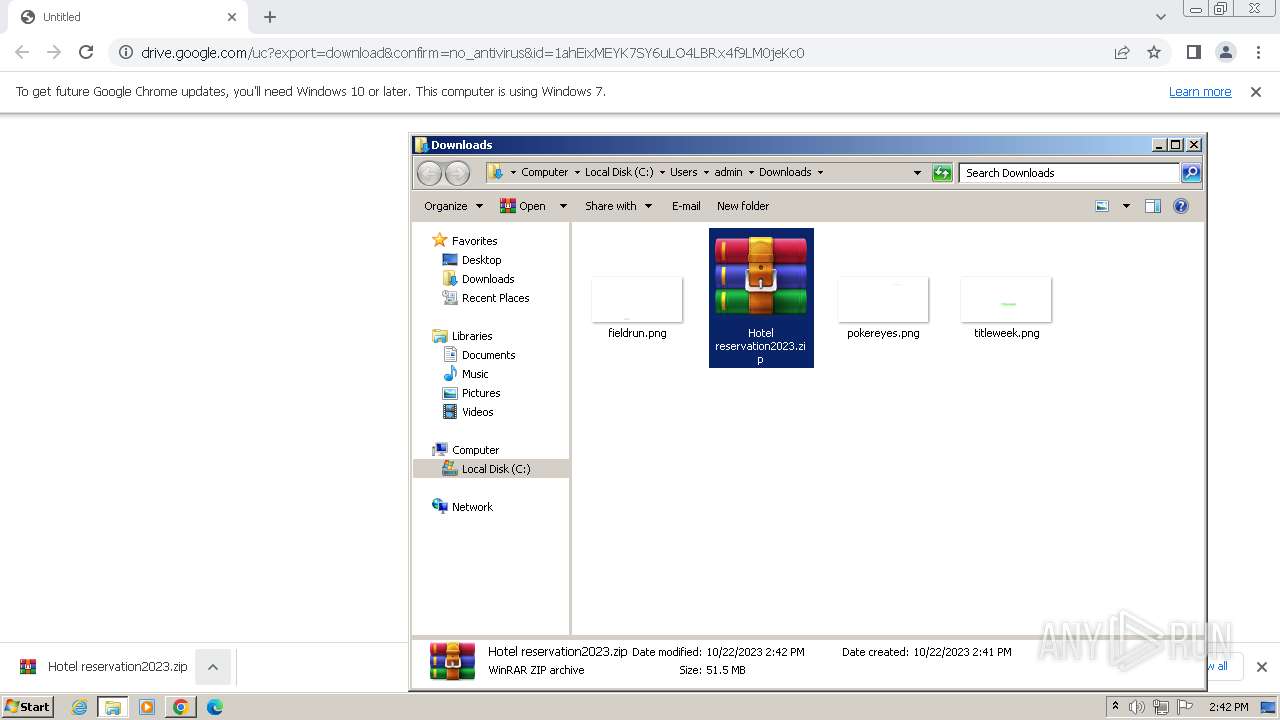Open volume control in system tray
The height and width of the screenshot is (720, 1280).
[1137, 707]
